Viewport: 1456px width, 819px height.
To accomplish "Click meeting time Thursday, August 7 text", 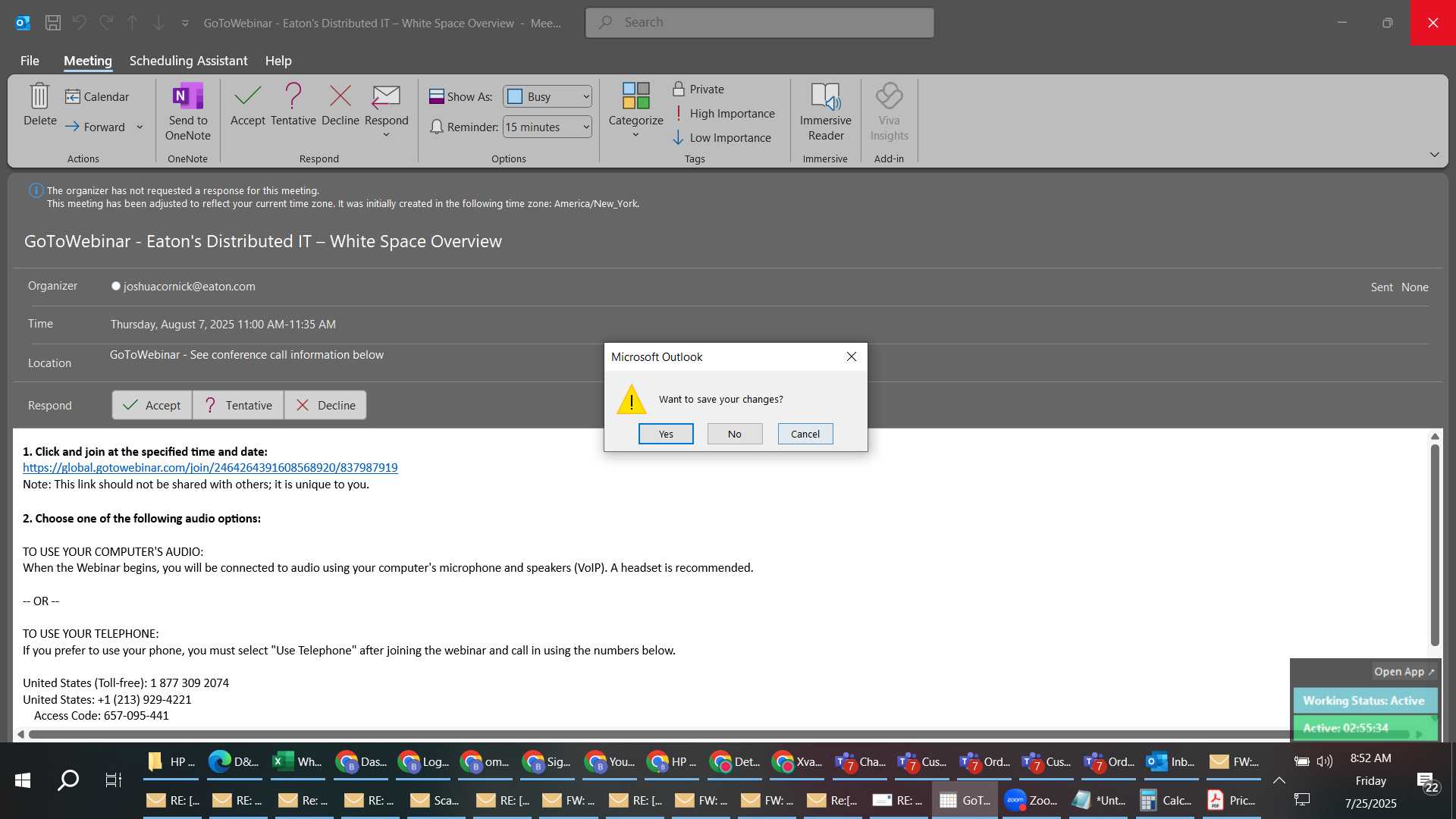I will tap(223, 325).
